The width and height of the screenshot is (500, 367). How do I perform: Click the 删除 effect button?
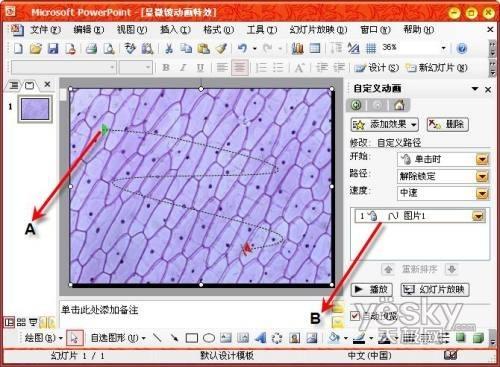pyautogui.click(x=448, y=125)
